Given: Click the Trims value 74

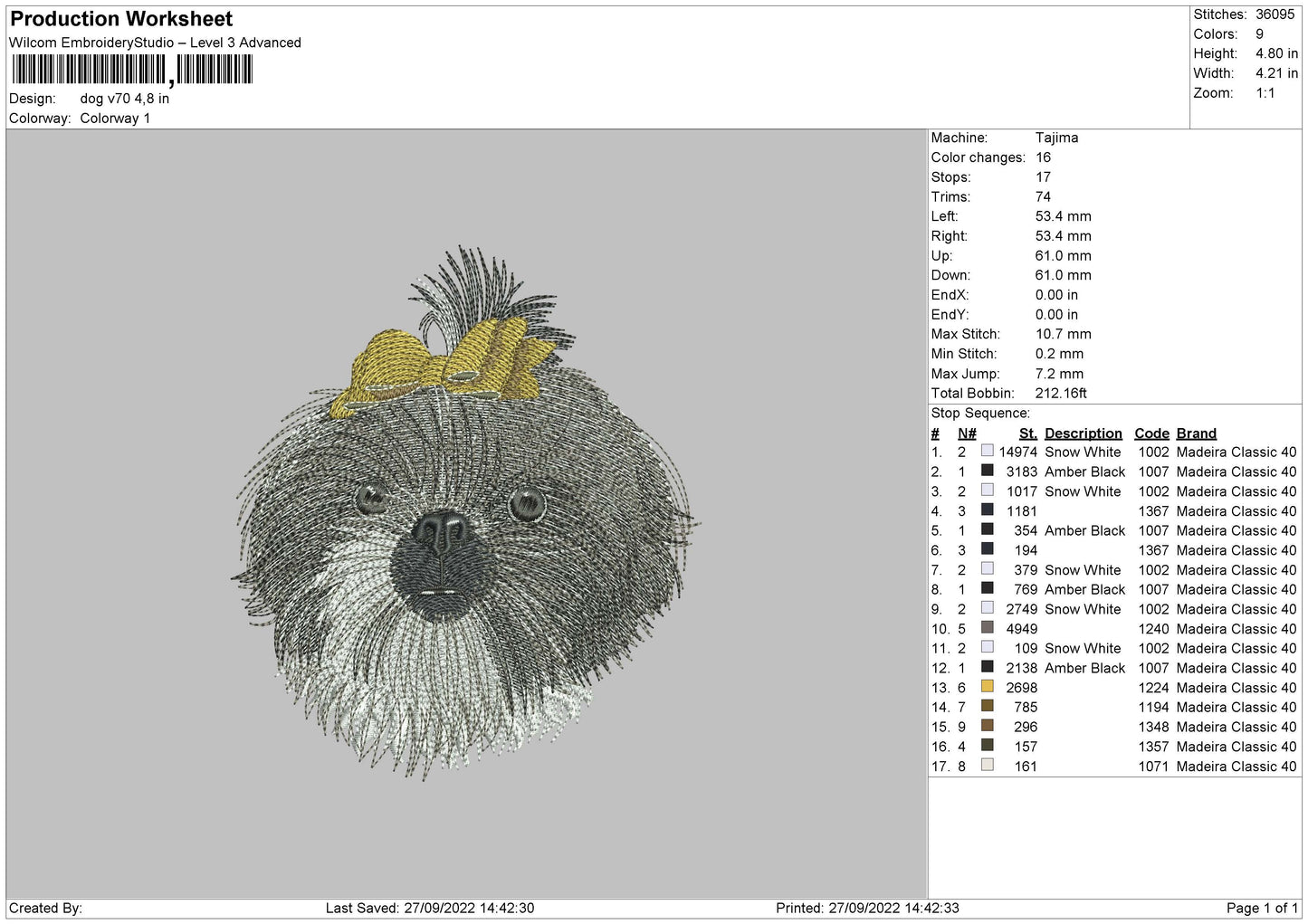Looking at the screenshot, I should tap(1043, 196).
